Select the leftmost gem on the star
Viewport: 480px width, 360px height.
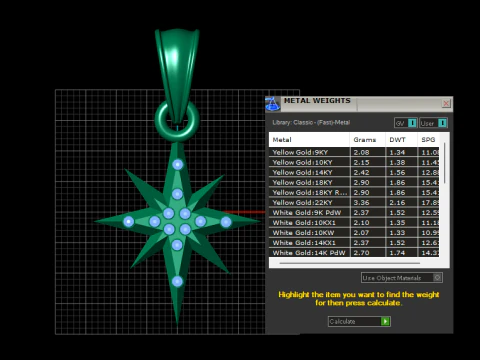pos(129,221)
